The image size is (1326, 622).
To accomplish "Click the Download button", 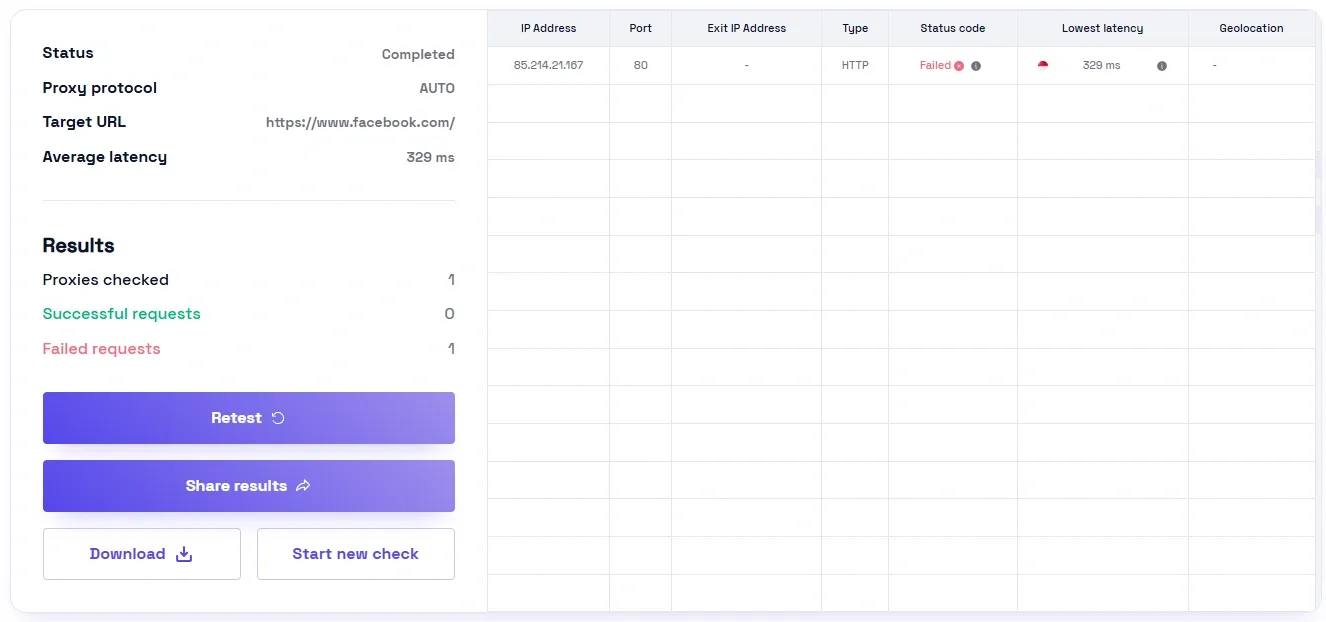I will (141, 554).
